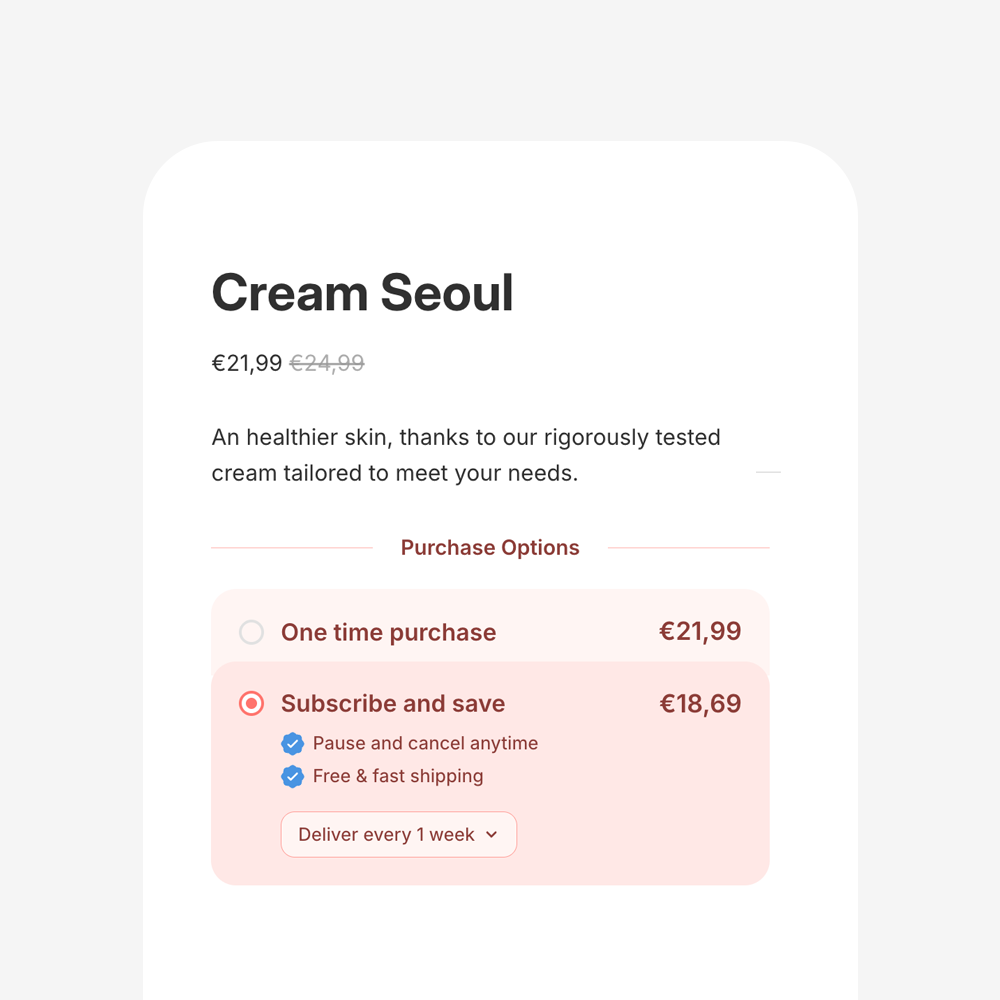Click the strikethrough €24,99 original price
This screenshot has height=1000, width=1000.
click(x=327, y=362)
